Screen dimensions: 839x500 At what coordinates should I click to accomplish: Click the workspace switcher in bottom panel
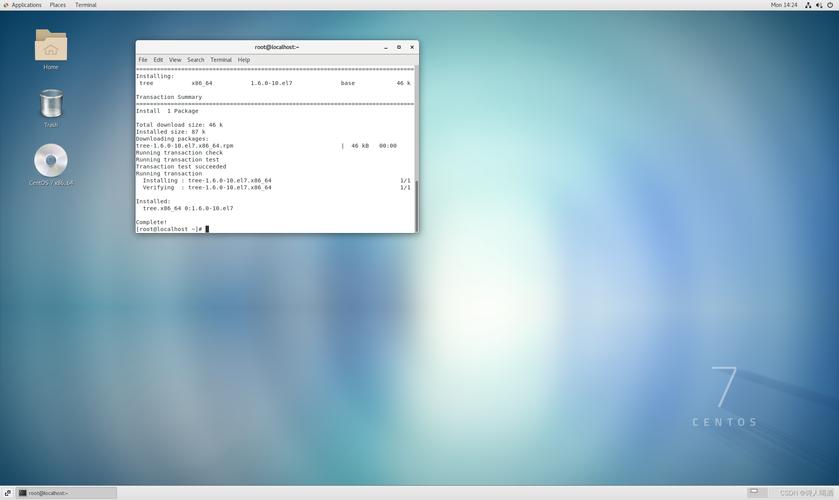point(758,493)
